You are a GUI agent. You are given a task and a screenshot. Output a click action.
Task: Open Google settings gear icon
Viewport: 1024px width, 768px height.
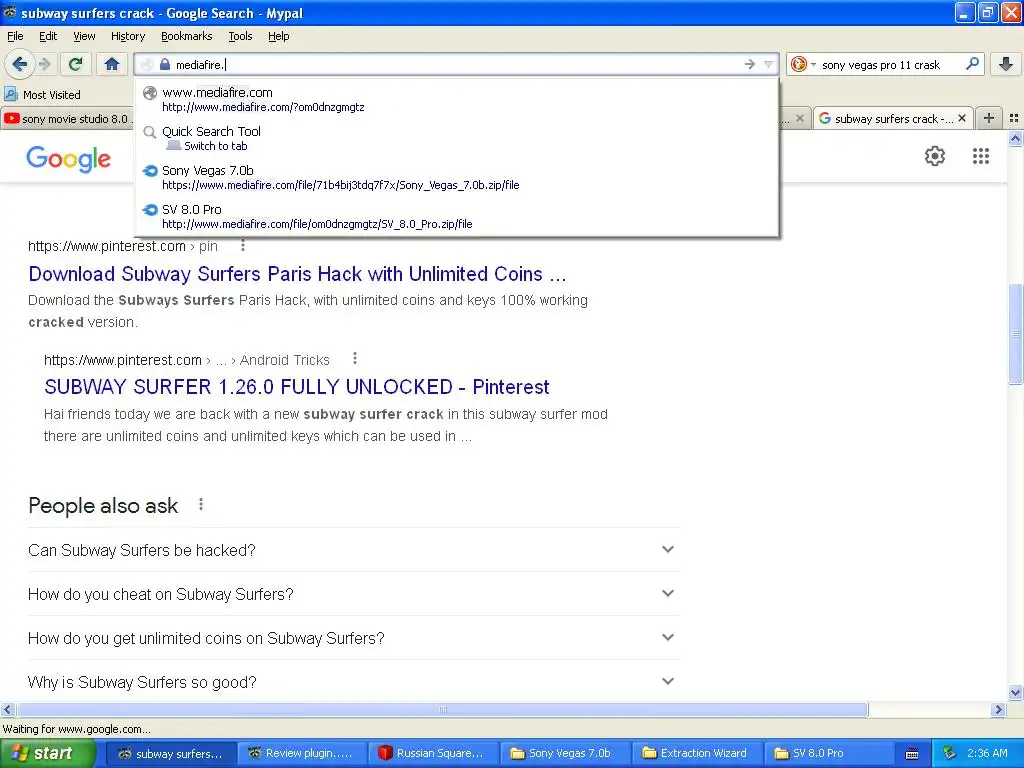pyautogui.click(x=935, y=156)
